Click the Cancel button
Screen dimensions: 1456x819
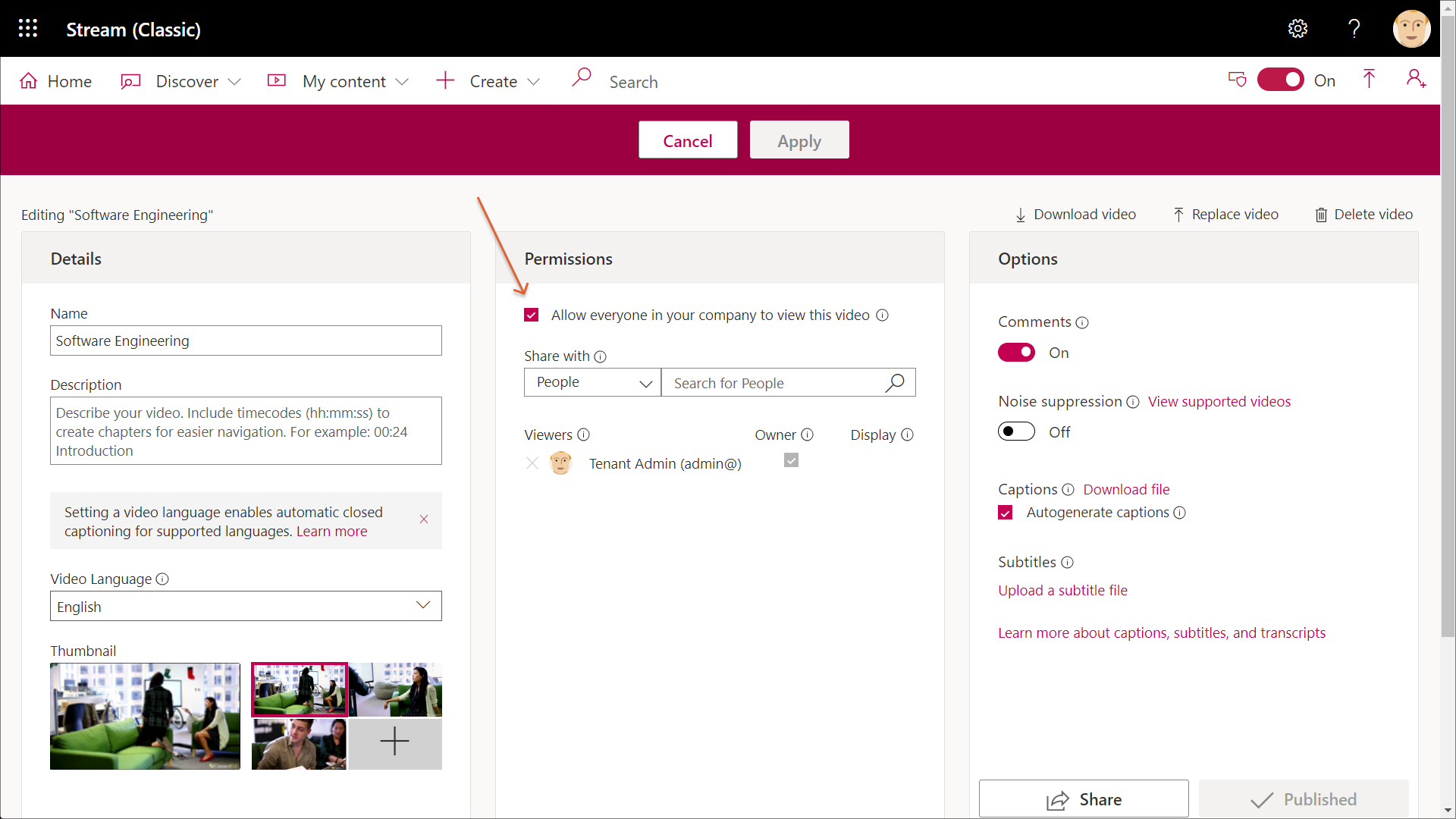(687, 140)
